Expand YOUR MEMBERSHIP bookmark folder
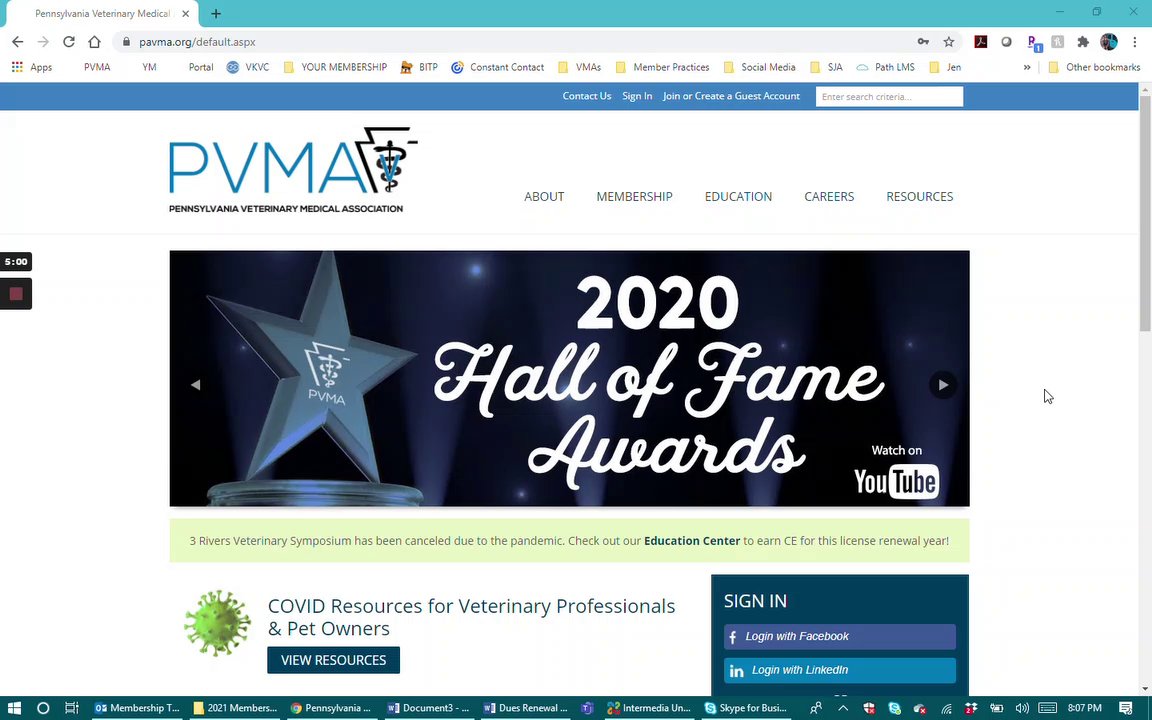 tap(335, 67)
